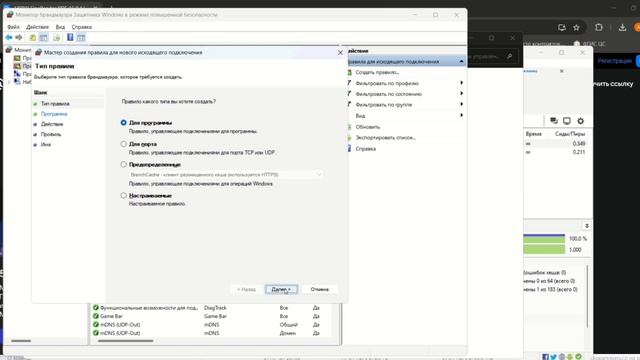The width and height of the screenshot is (640, 360).
Task: Click the green check status icon at bottom
Action: pyautogui.click(x=578, y=357)
